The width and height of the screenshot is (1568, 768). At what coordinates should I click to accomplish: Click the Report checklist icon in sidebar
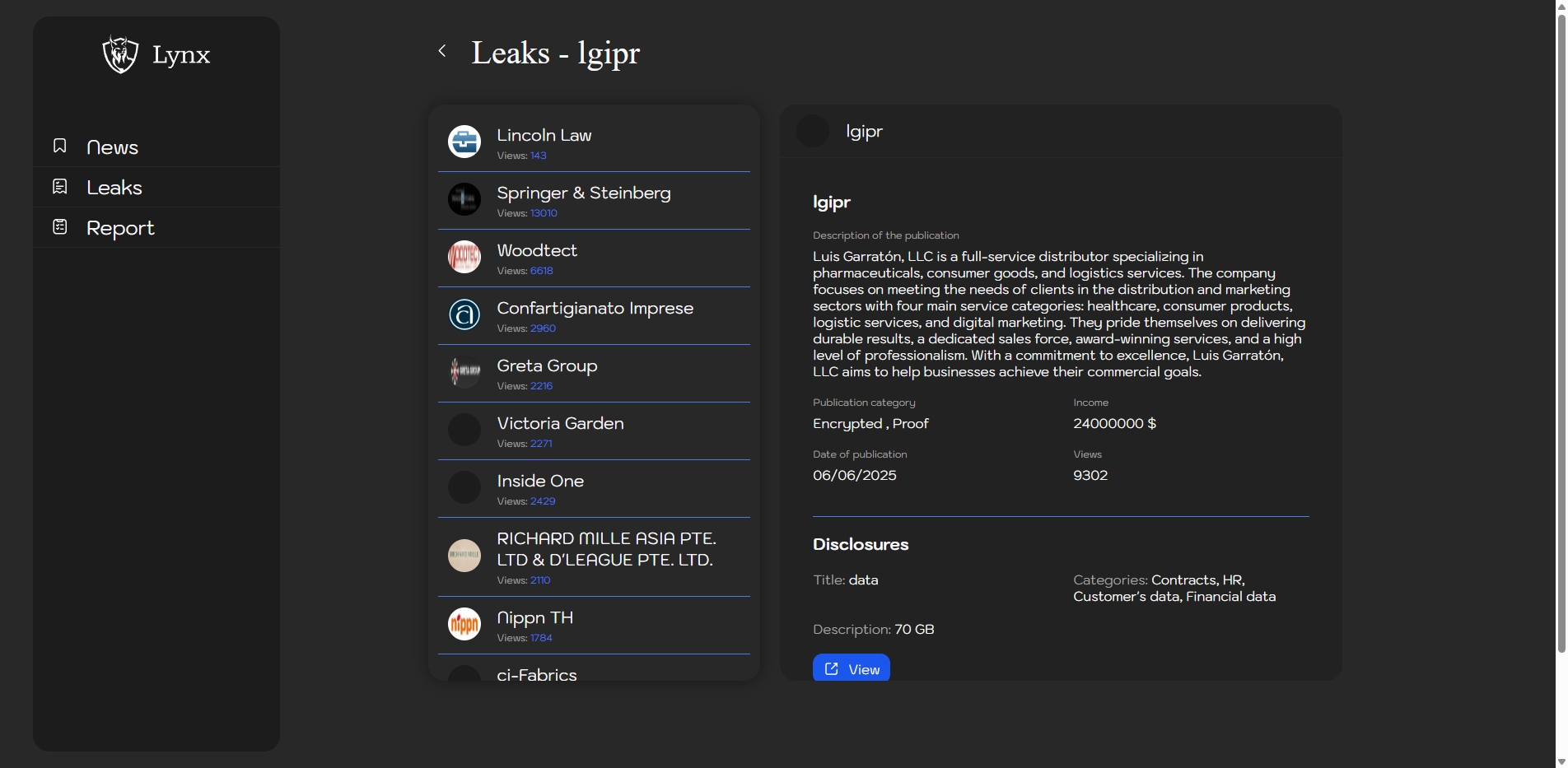60,226
